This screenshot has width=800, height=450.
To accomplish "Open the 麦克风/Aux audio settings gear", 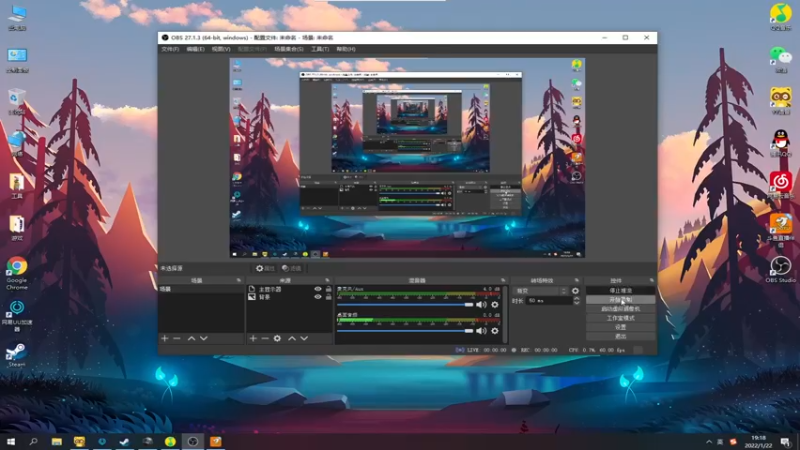I will click(494, 305).
